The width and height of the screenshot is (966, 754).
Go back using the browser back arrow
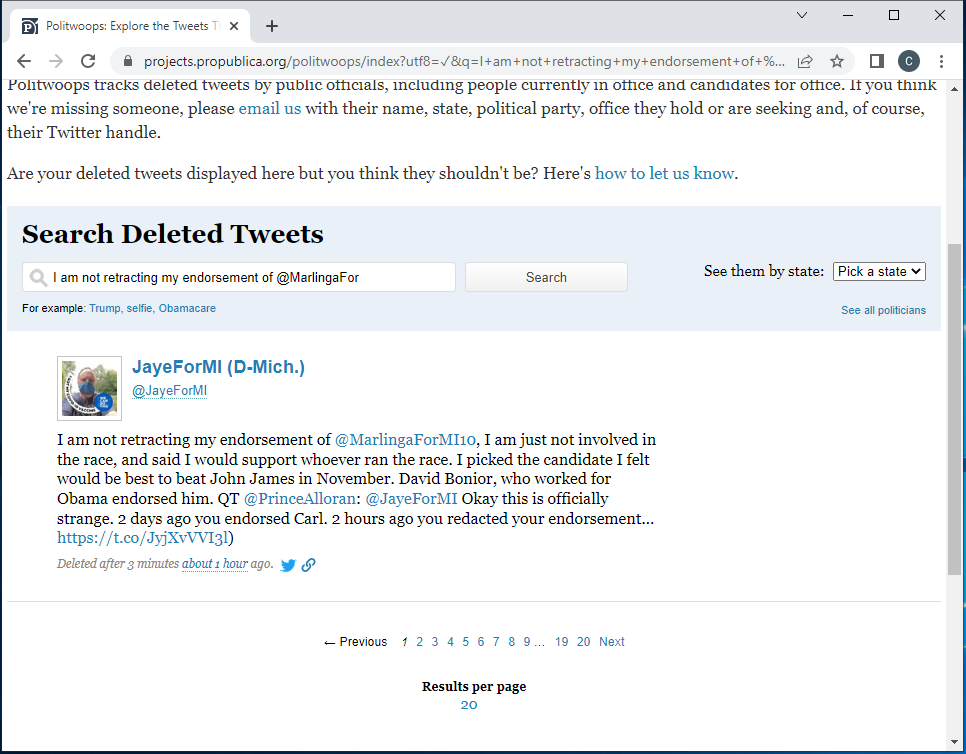(x=24, y=61)
